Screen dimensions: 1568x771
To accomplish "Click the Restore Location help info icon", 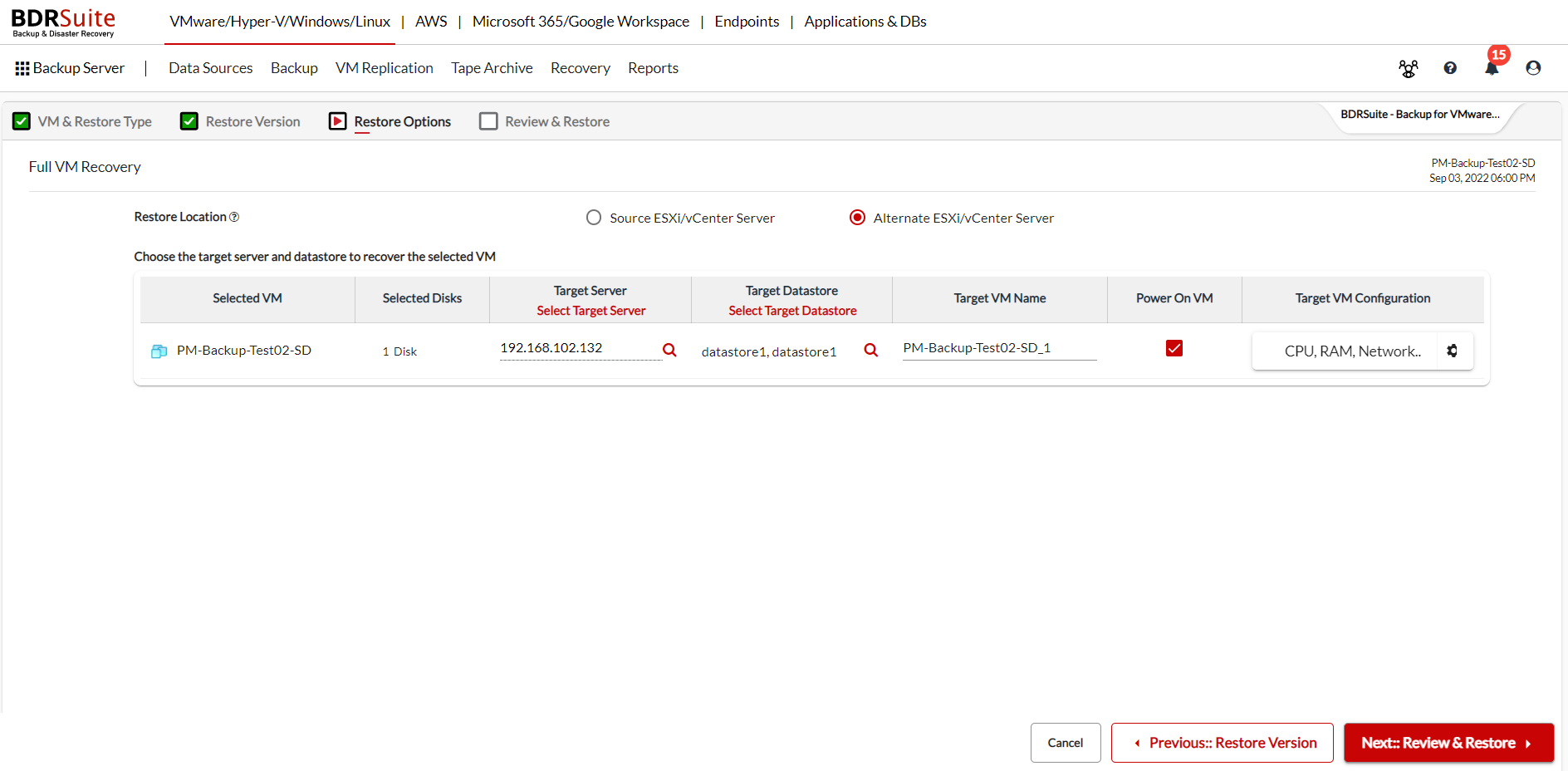I will coord(234,217).
